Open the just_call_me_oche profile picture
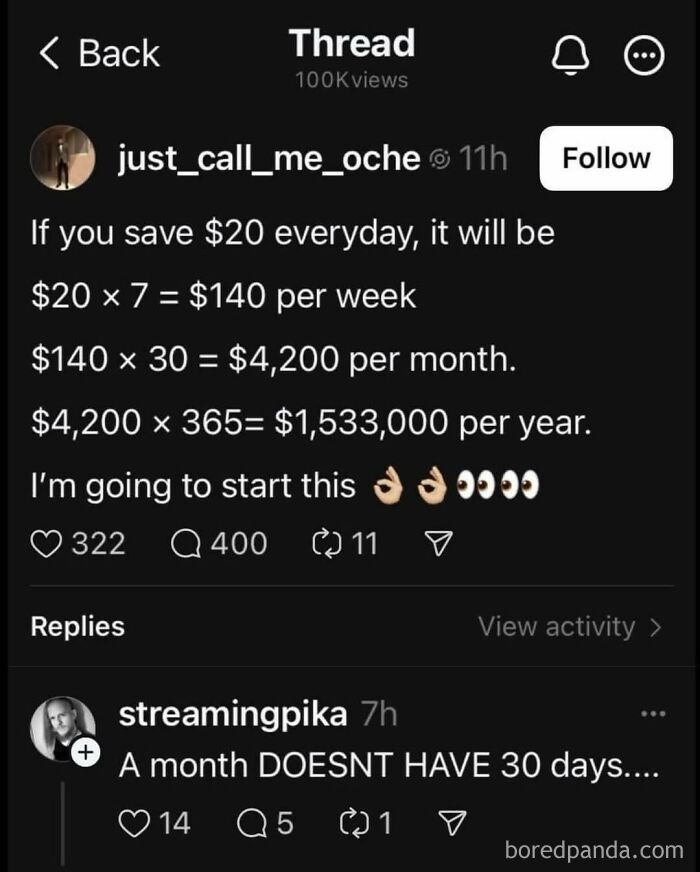The image size is (700, 872). click(x=63, y=158)
